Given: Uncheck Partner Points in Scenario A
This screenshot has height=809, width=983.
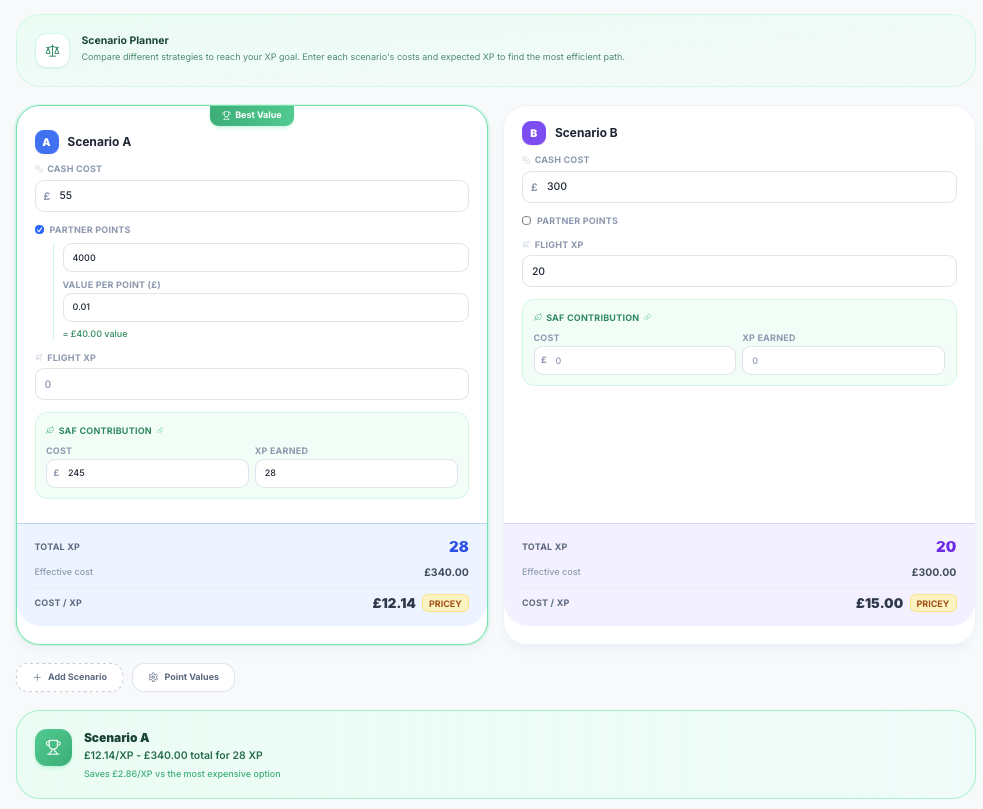Looking at the screenshot, I should click(x=40, y=230).
